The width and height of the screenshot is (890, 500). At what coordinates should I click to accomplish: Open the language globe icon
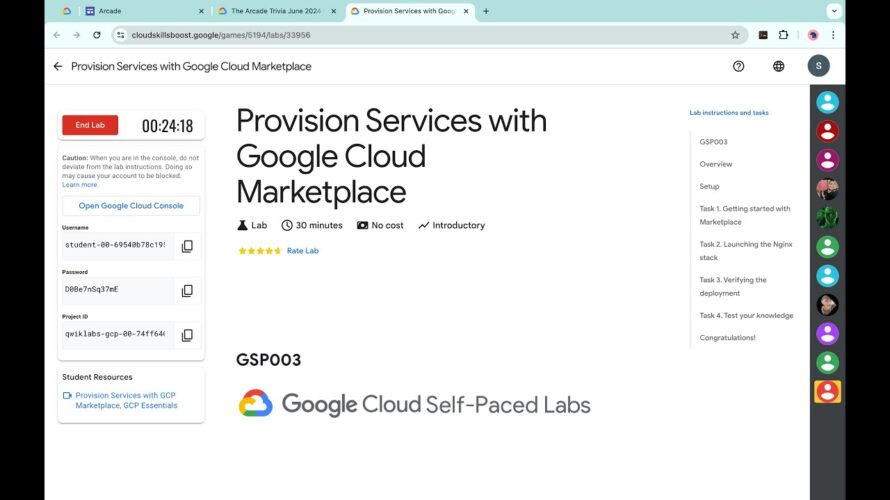(x=779, y=66)
